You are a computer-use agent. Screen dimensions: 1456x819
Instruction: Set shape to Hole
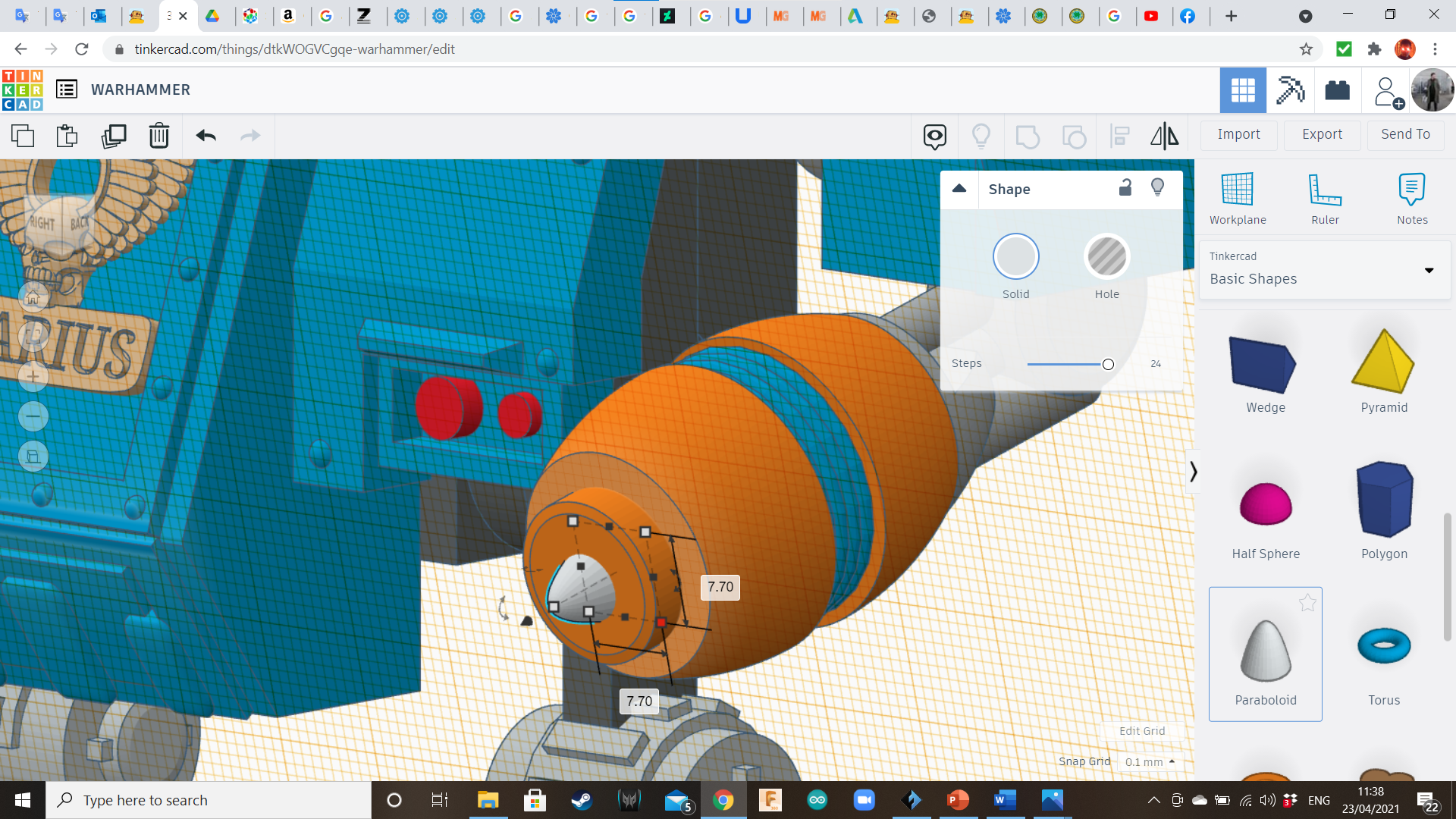point(1106,257)
